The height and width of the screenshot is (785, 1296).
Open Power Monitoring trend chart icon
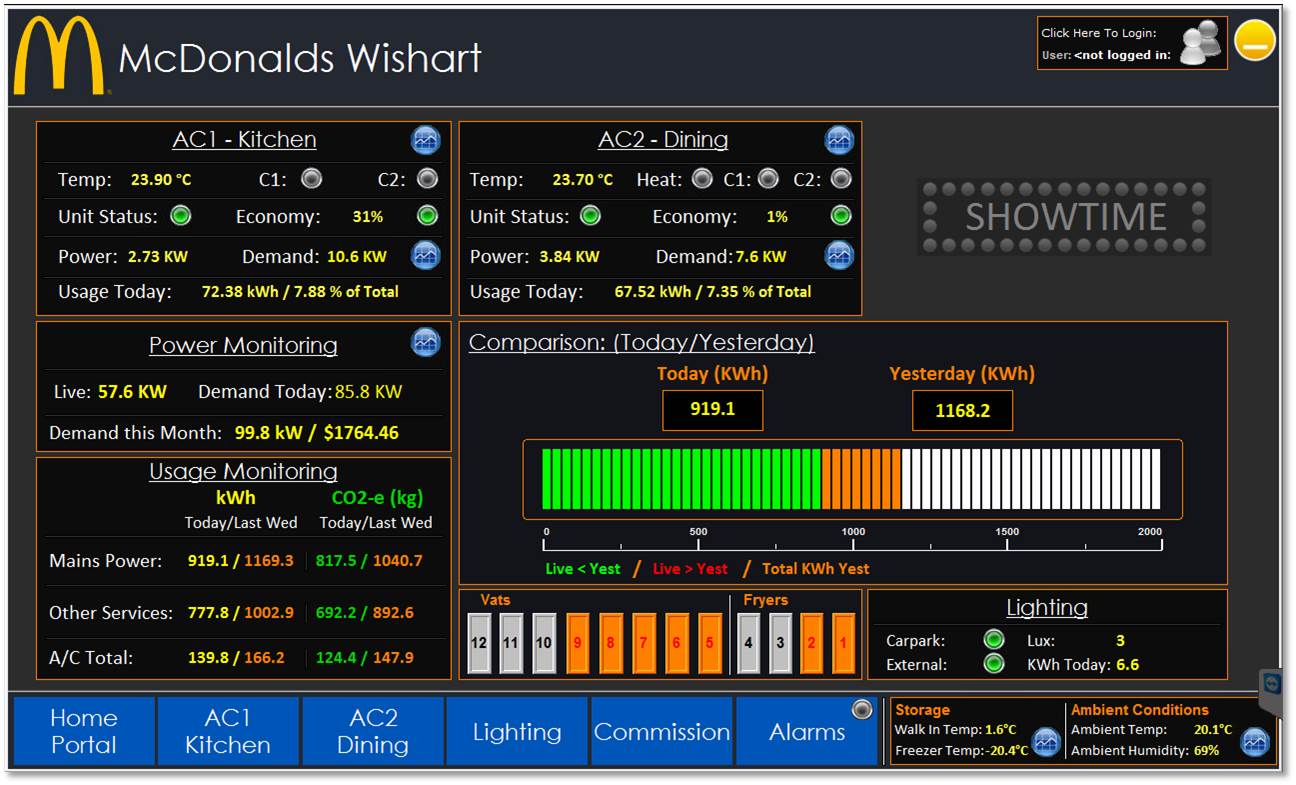(426, 342)
